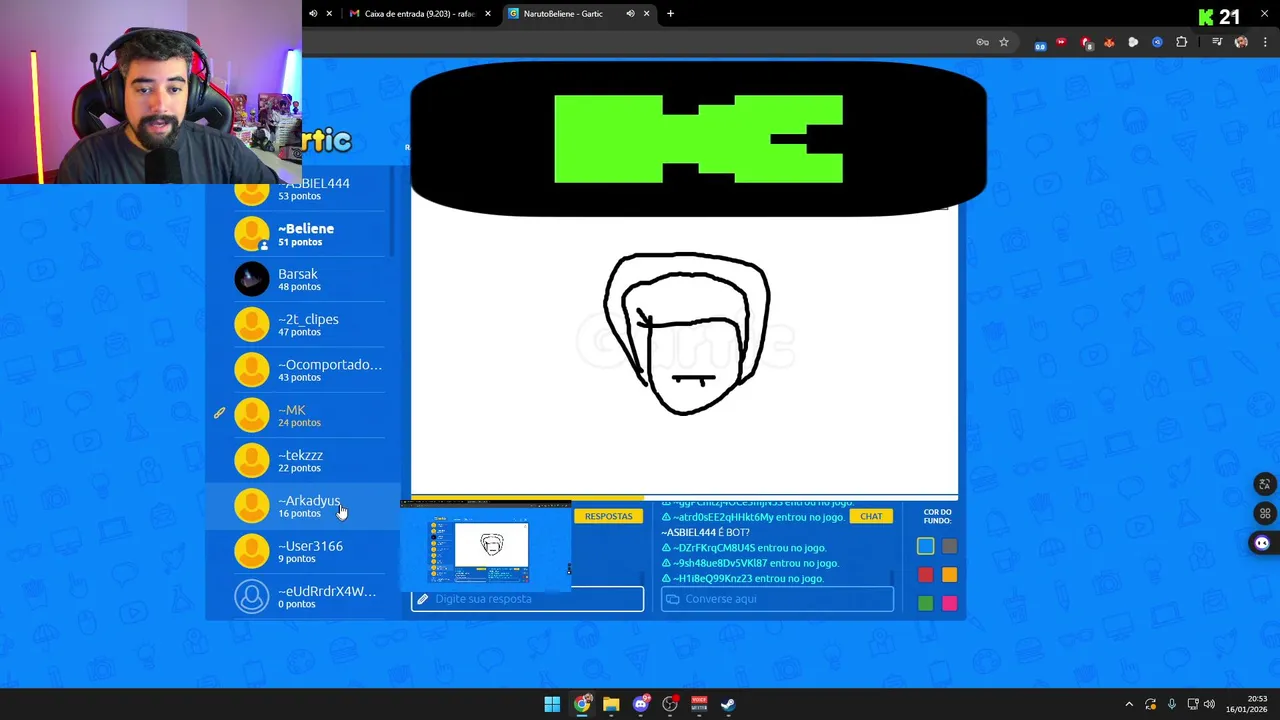Click the CHAT label button
Image resolution: width=1280 pixels, height=720 pixels.
pyautogui.click(x=871, y=516)
